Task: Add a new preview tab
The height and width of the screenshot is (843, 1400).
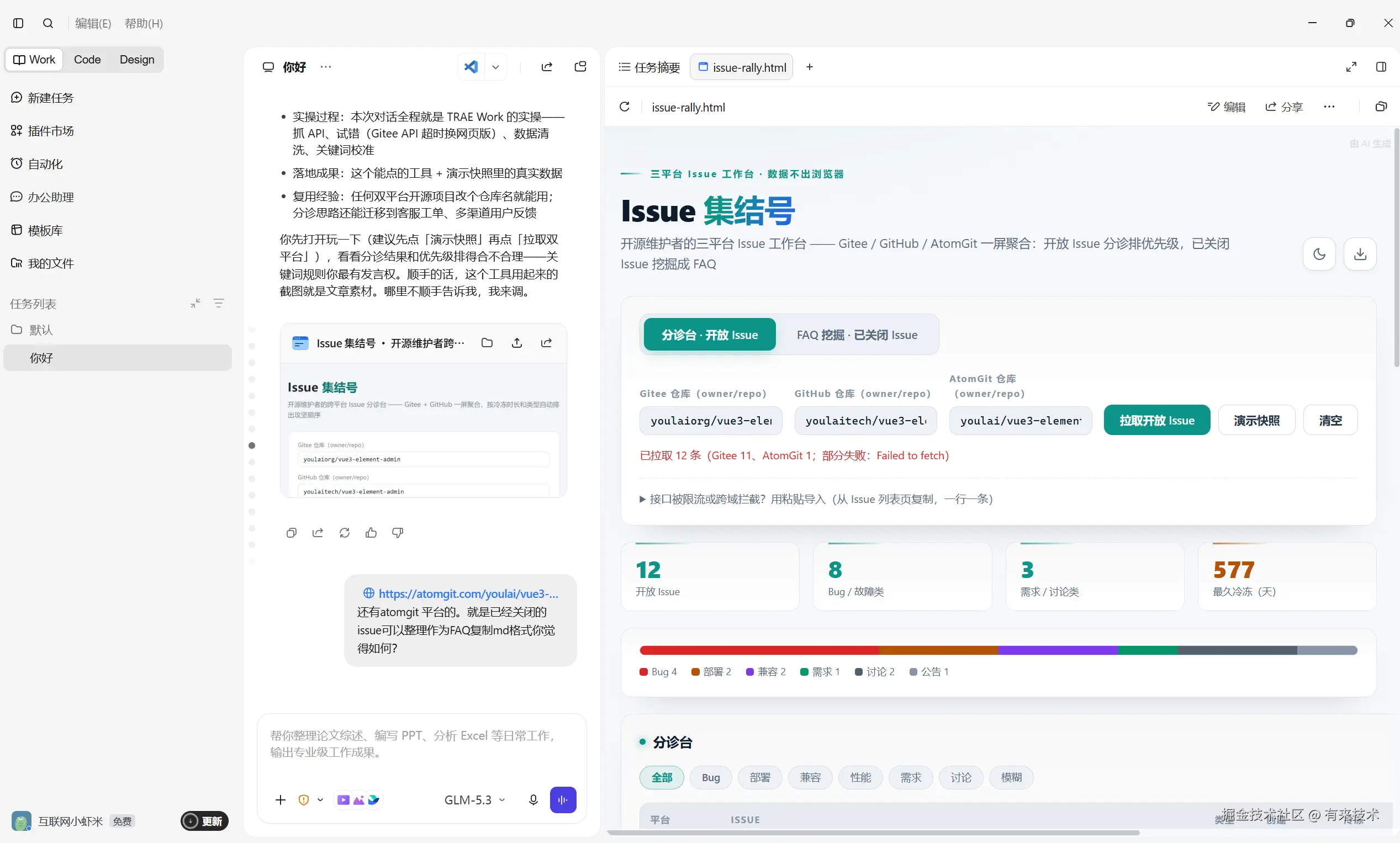Action: click(810, 67)
